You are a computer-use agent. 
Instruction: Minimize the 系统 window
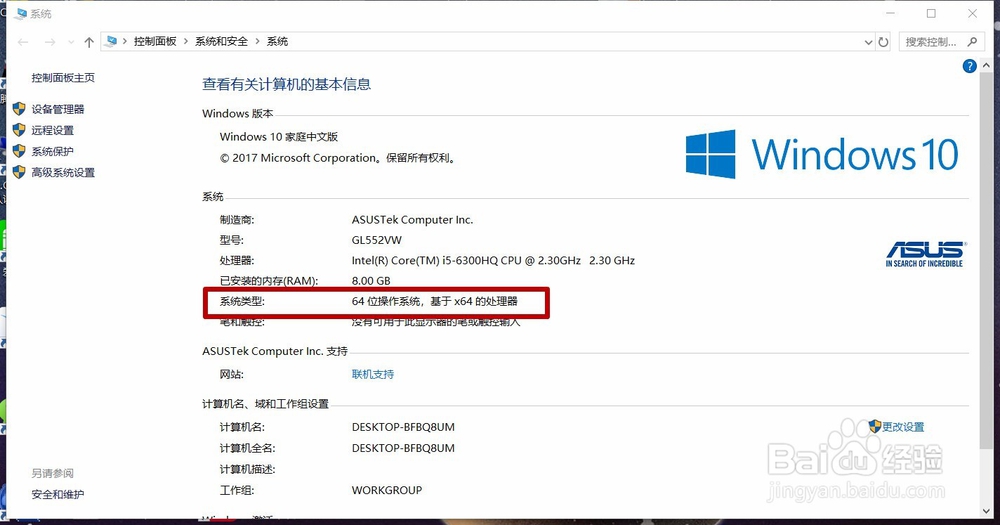pyautogui.click(x=891, y=13)
